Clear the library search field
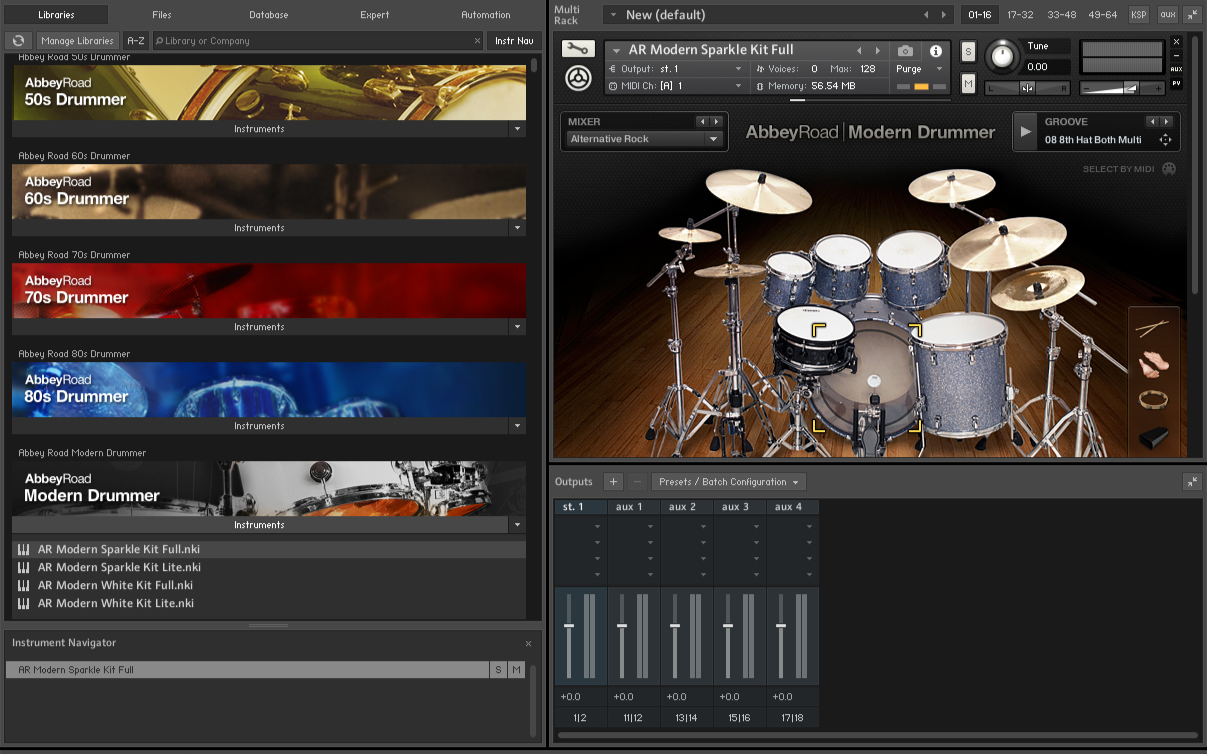 click(x=477, y=41)
